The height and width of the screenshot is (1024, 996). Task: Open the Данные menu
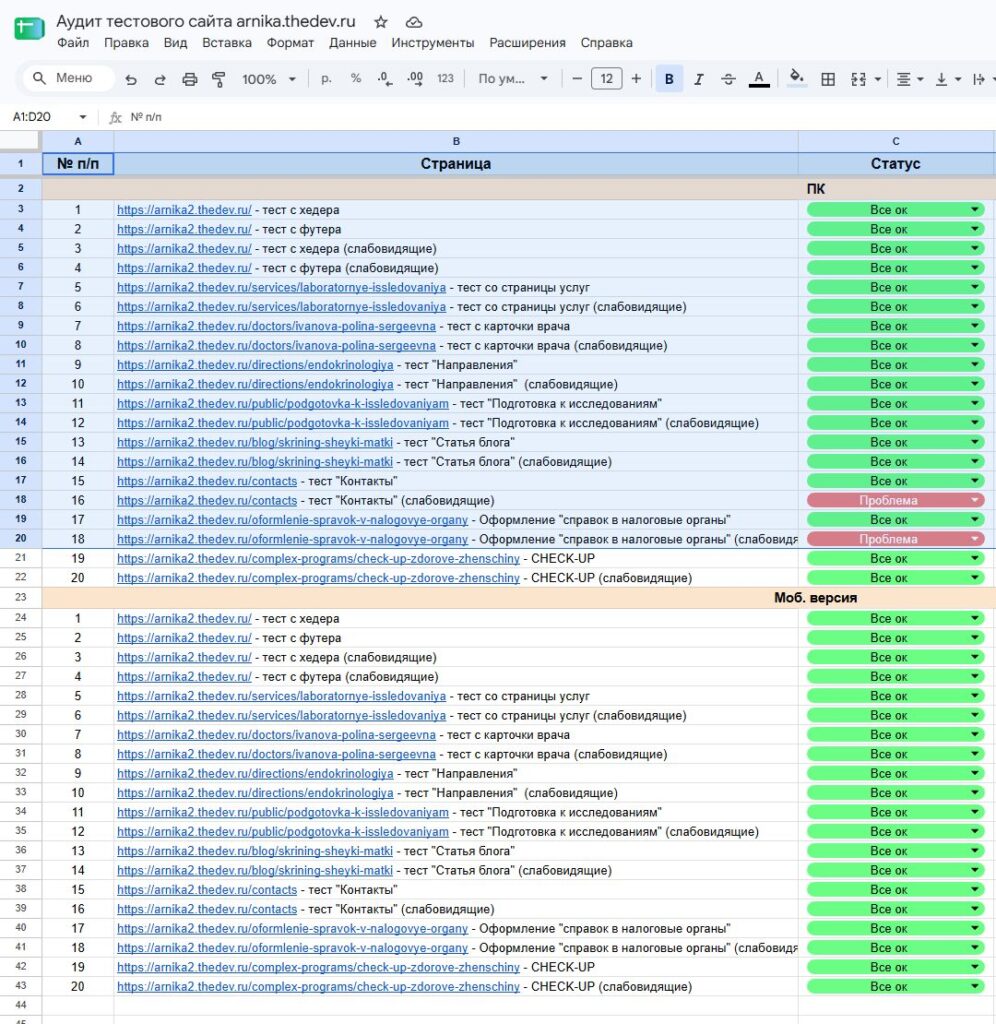353,42
